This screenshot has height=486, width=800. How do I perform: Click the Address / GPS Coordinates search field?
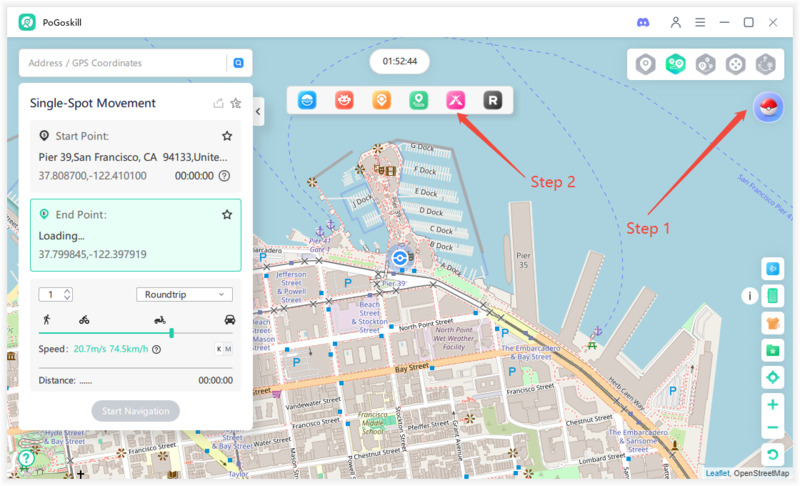click(x=125, y=63)
